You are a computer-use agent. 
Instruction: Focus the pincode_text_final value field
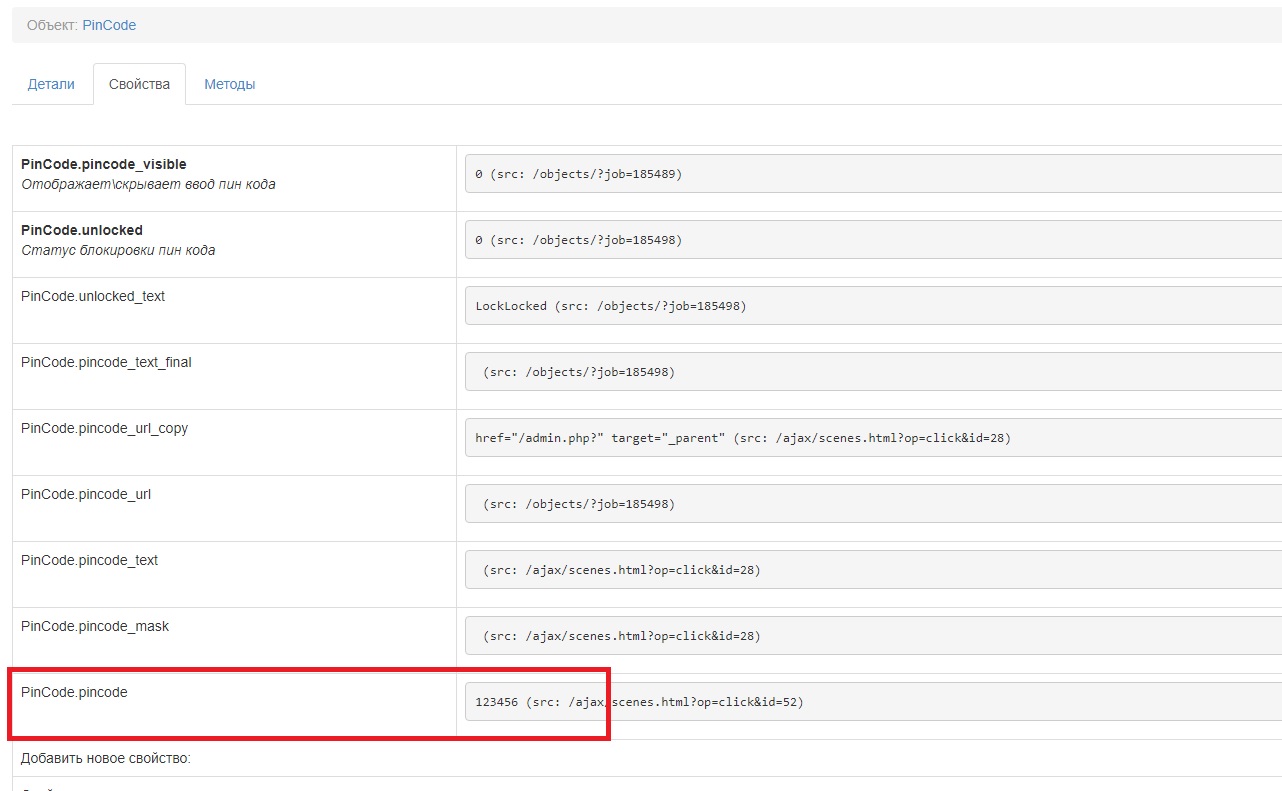872,372
